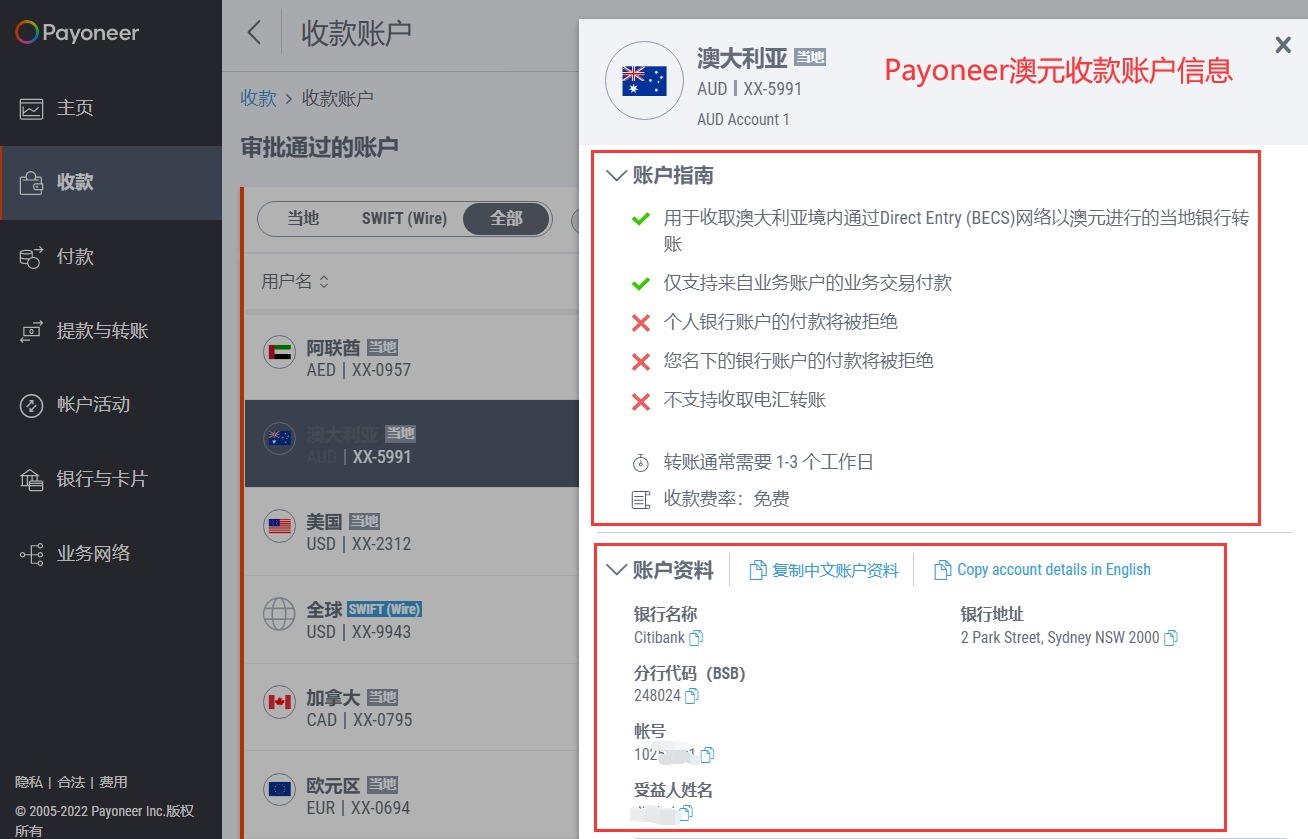This screenshot has width=1308, height=839.
Task: Select the 阿联酋 AED account row
Action: click(412, 356)
